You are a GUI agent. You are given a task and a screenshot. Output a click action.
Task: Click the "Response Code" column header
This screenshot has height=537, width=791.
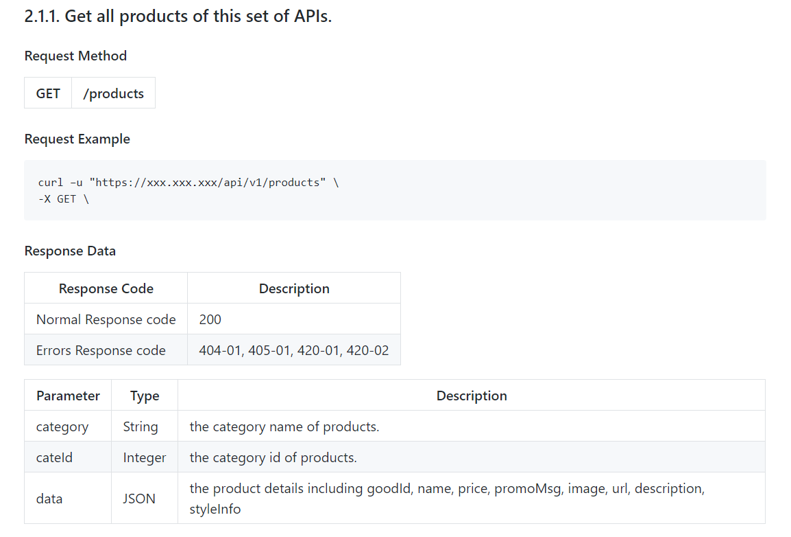[106, 288]
